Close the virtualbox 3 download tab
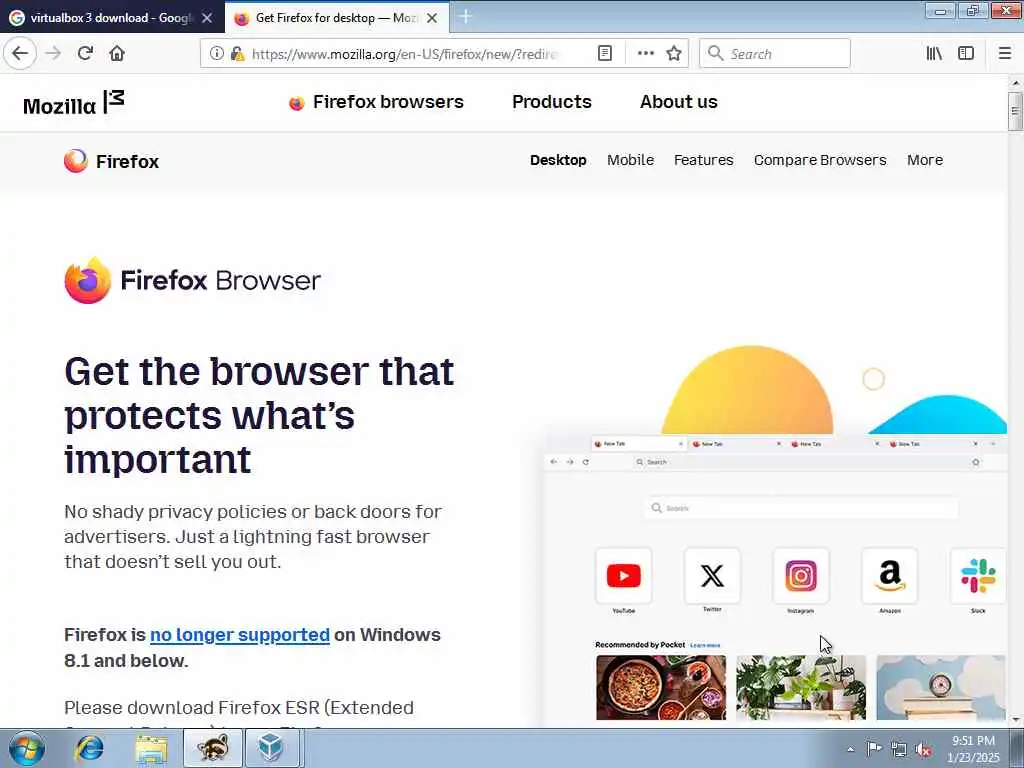The height and width of the screenshot is (768, 1024). [207, 18]
